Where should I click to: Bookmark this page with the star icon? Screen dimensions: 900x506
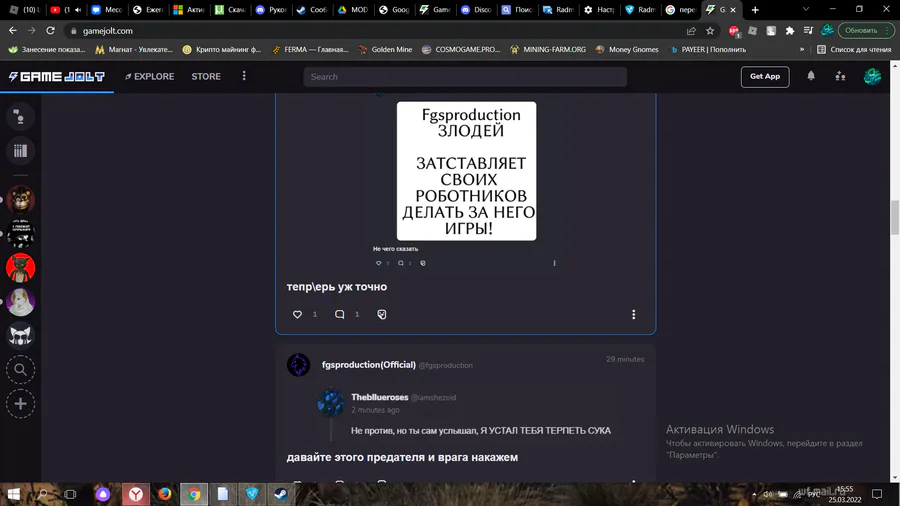[710, 30]
